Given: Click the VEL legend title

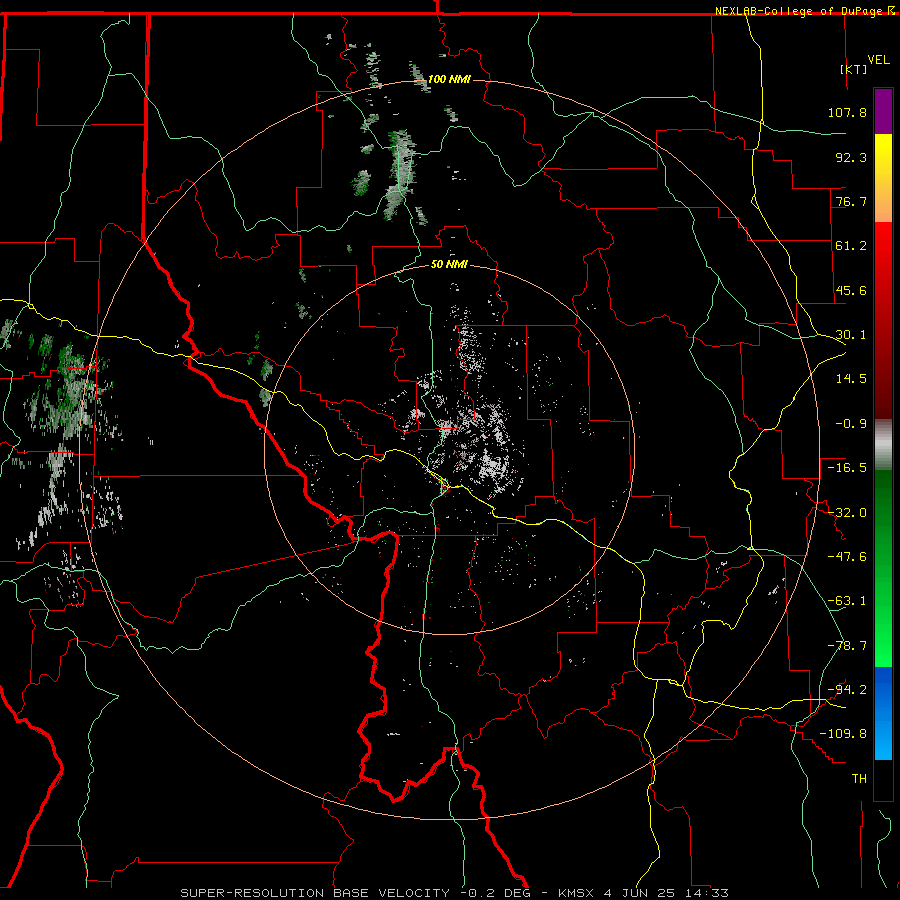Looking at the screenshot, I should coord(879,60).
